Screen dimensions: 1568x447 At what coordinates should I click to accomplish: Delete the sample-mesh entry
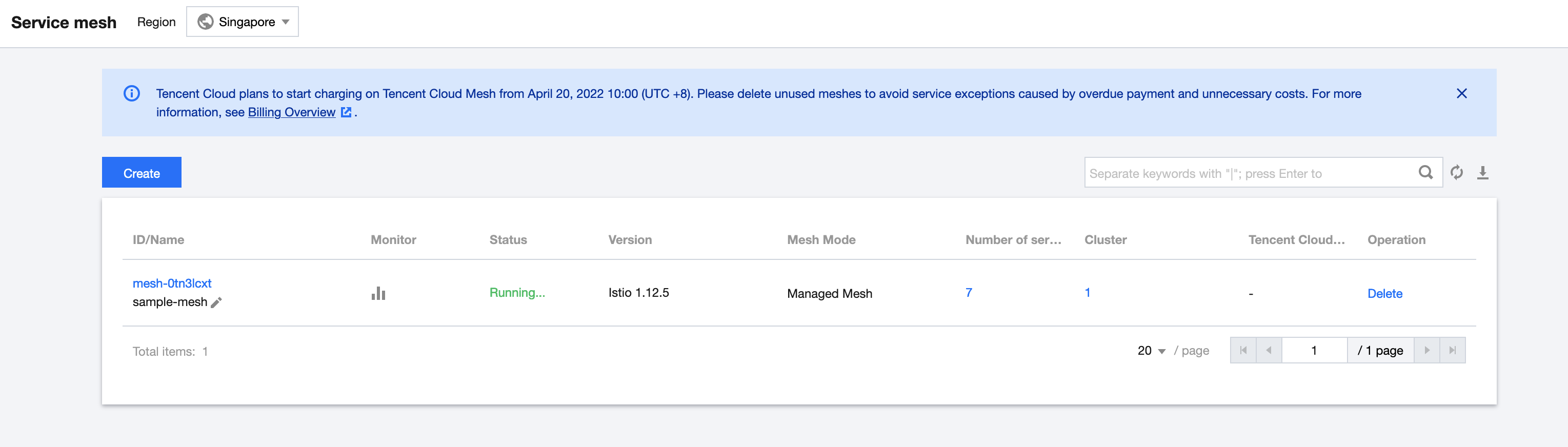pos(1384,294)
